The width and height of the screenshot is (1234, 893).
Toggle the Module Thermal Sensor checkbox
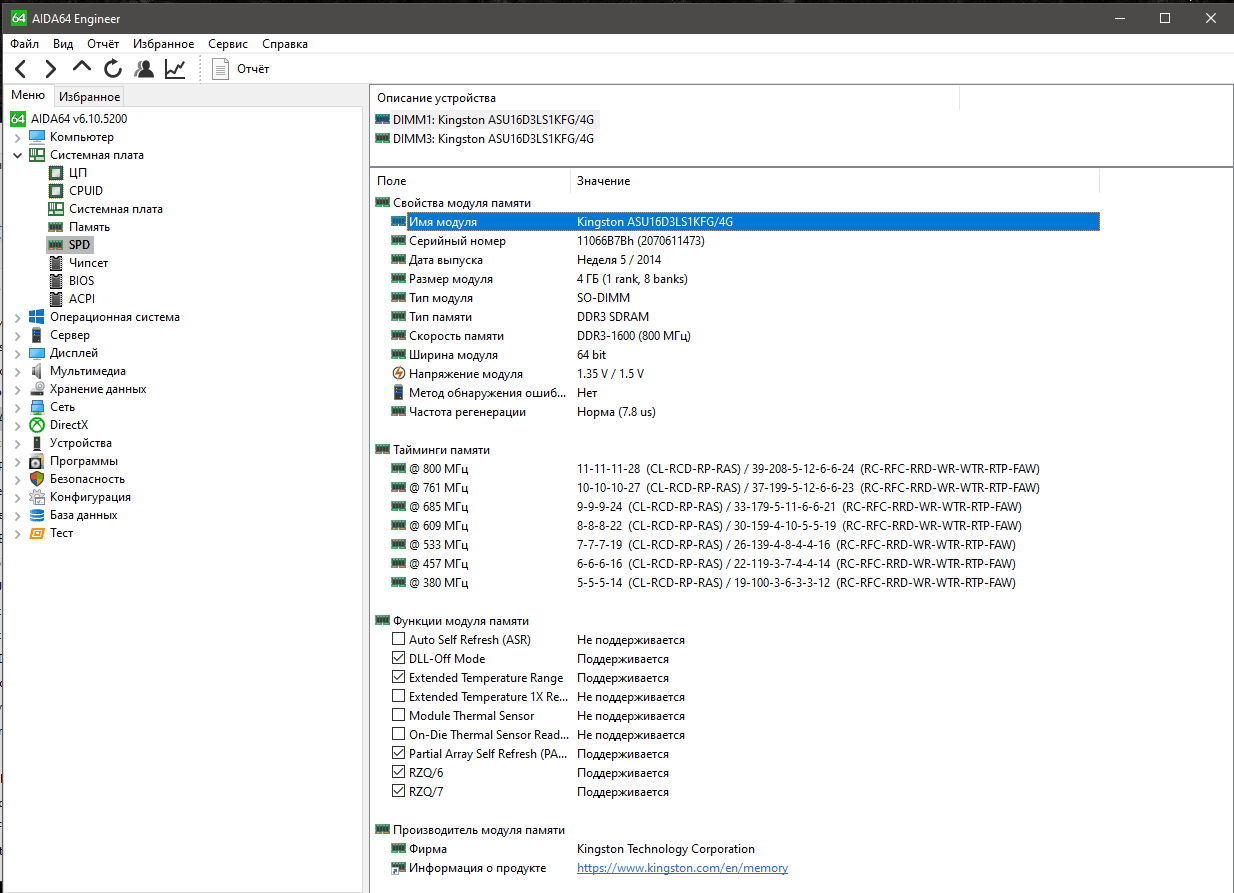tap(399, 715)
